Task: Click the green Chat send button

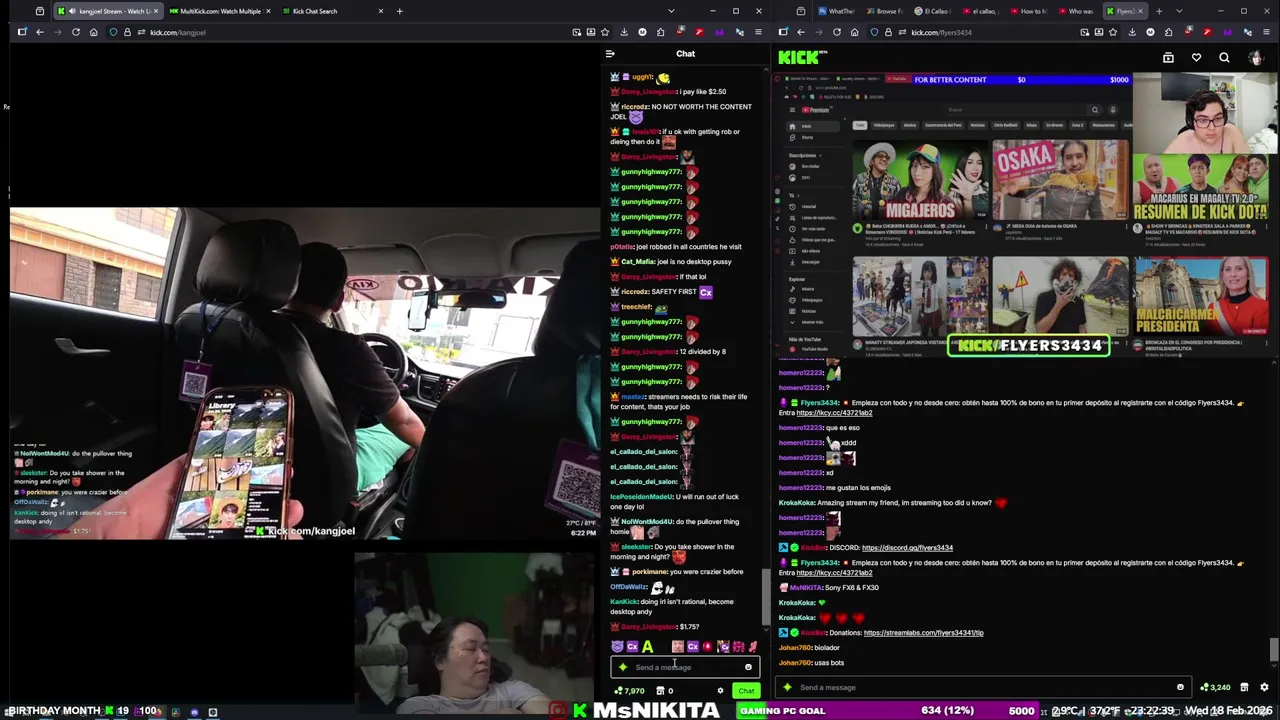Action: [746, 691]
